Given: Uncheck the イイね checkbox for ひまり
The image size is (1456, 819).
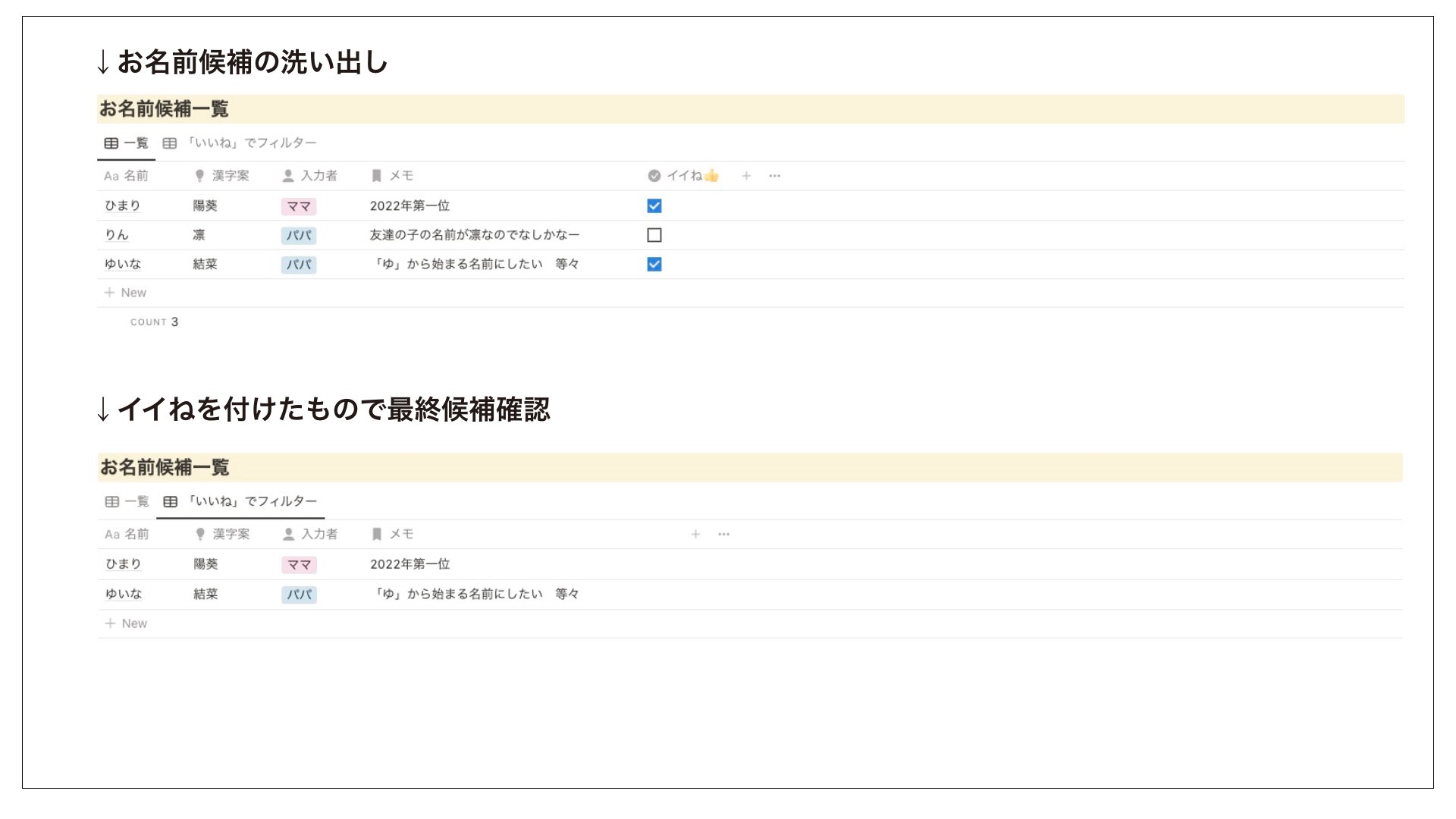Looking at the screenshot, I should coord(654,206).
